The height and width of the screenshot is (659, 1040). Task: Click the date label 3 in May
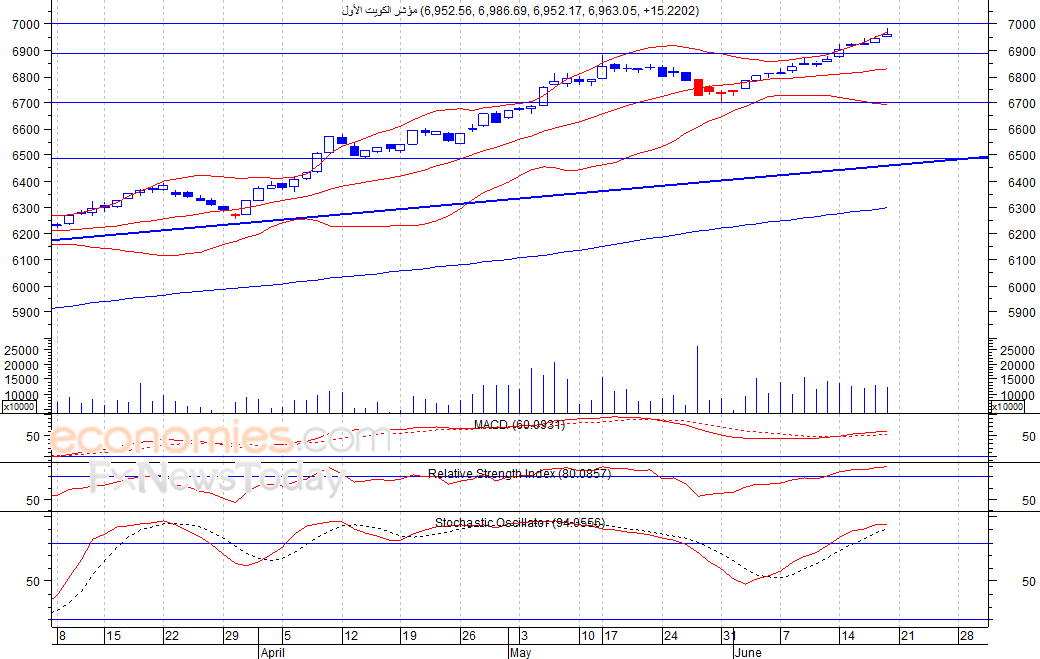pyautogui.click(x=524, y=636)
